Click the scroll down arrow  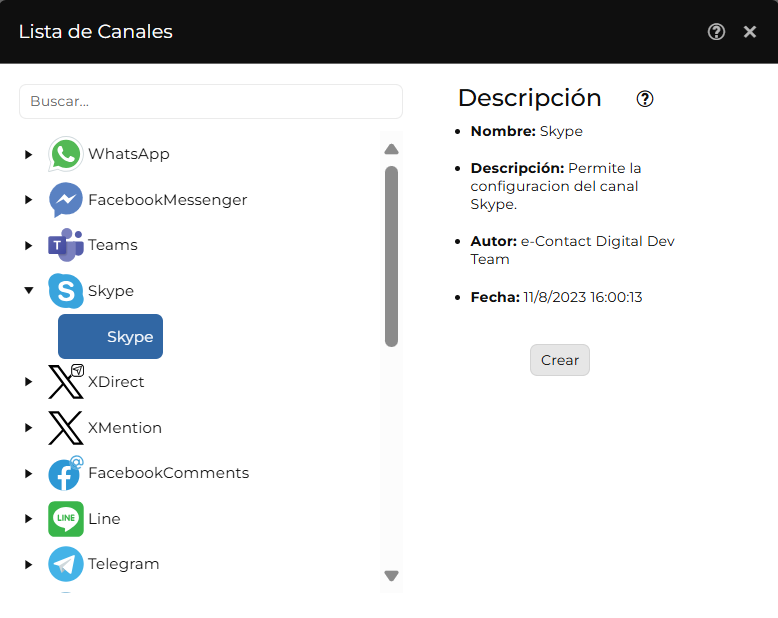(391, 576)
